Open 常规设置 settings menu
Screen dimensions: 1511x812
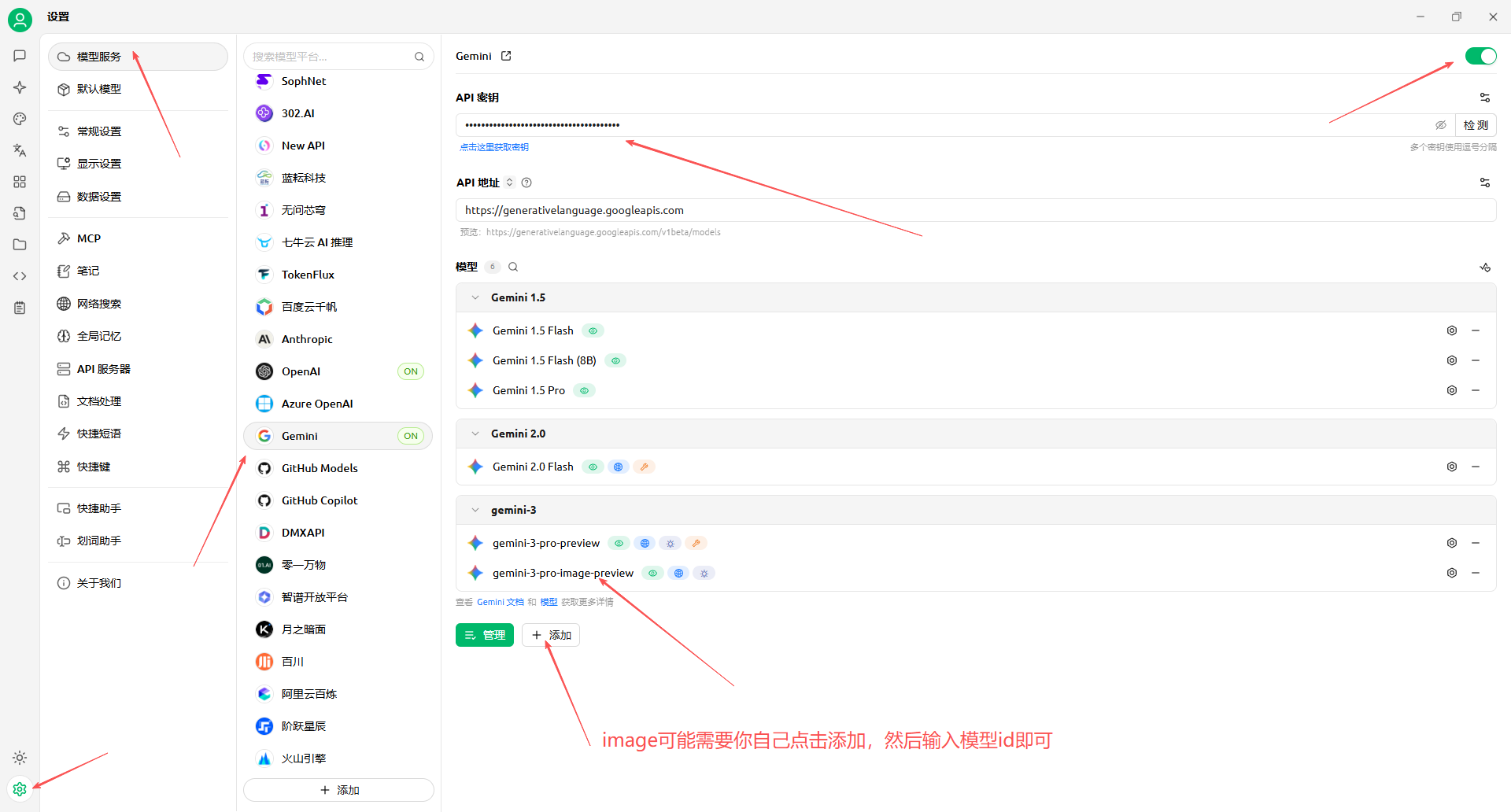tap(138, 131)
